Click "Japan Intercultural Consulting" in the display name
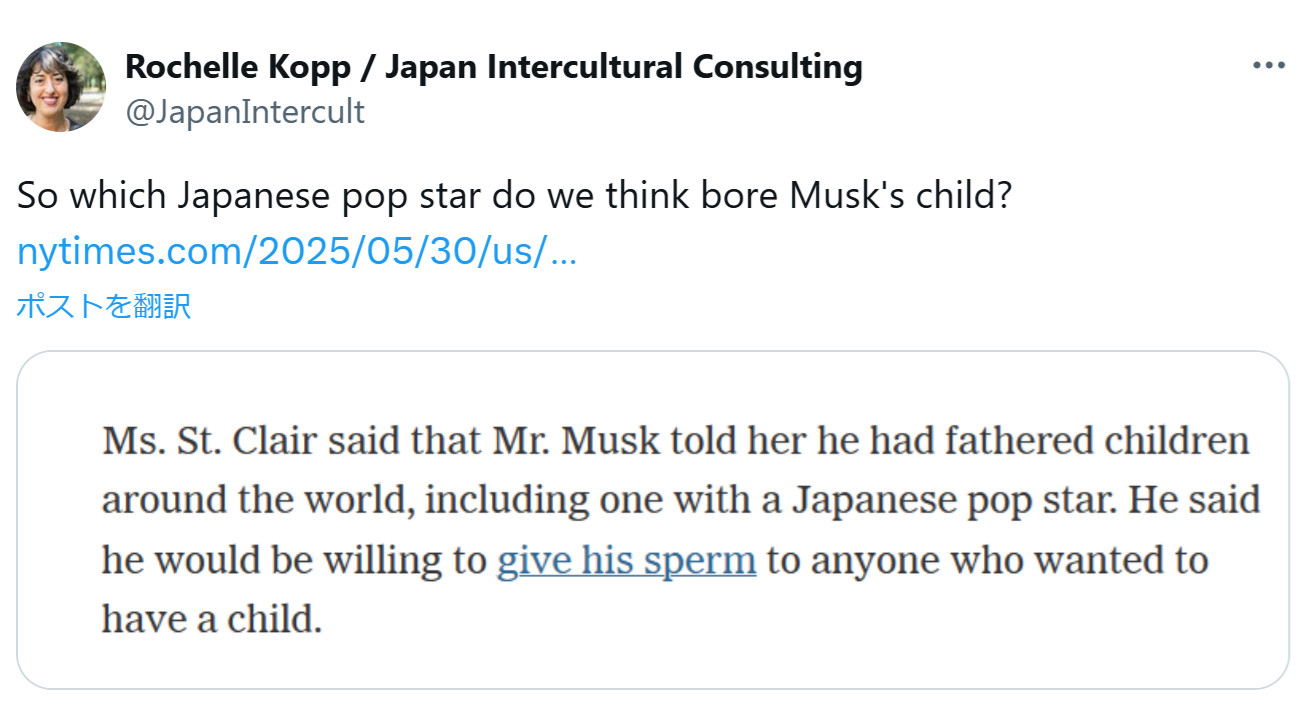Image resolution: width=1308 pixels, height=714 pixels. (624, 67)
